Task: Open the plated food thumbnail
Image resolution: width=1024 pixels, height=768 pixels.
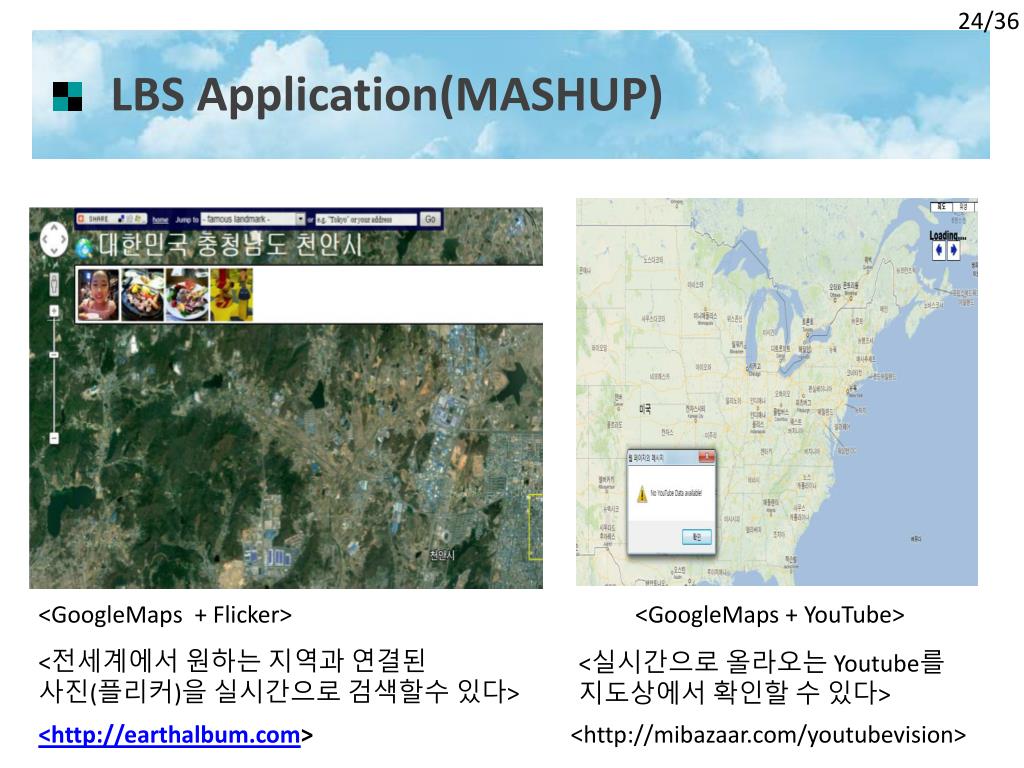Action: (187, 295)
